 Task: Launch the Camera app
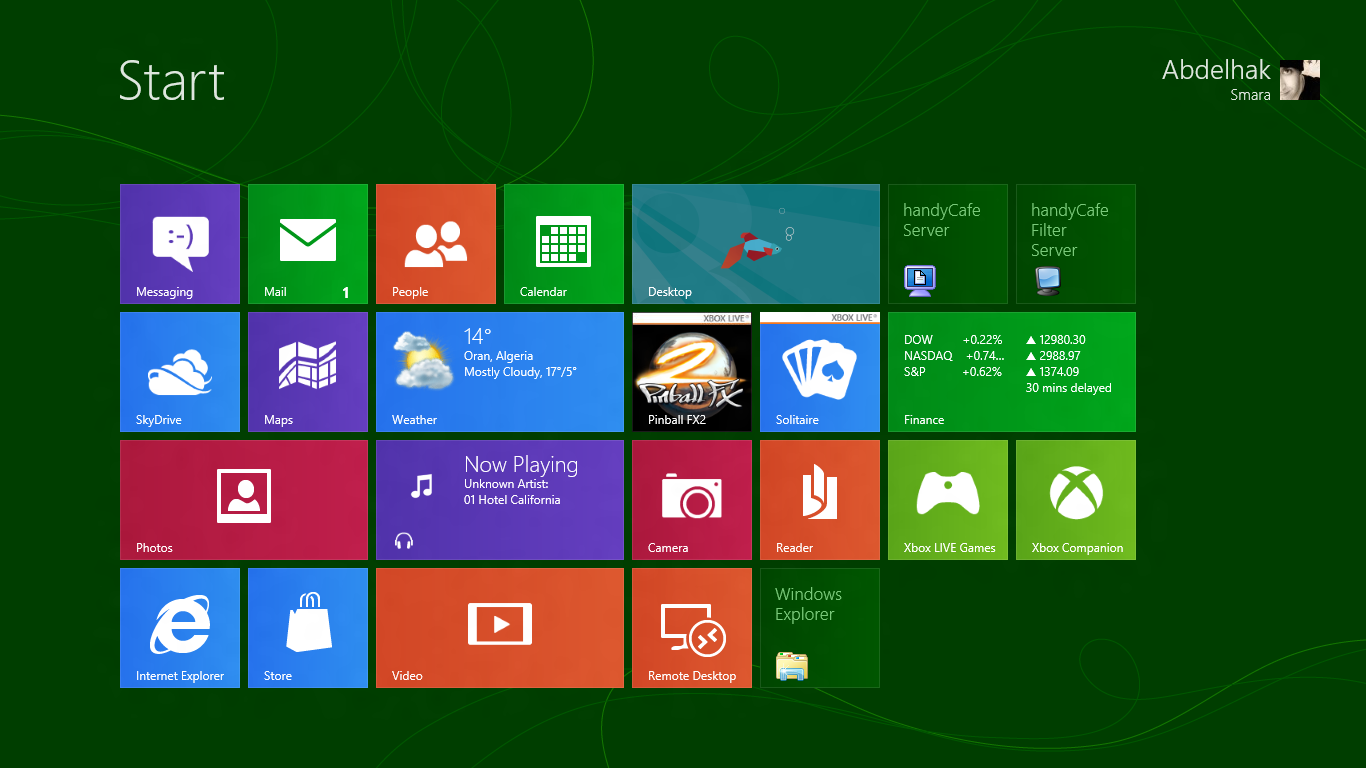pyautogui.click(x=692, y=500)
